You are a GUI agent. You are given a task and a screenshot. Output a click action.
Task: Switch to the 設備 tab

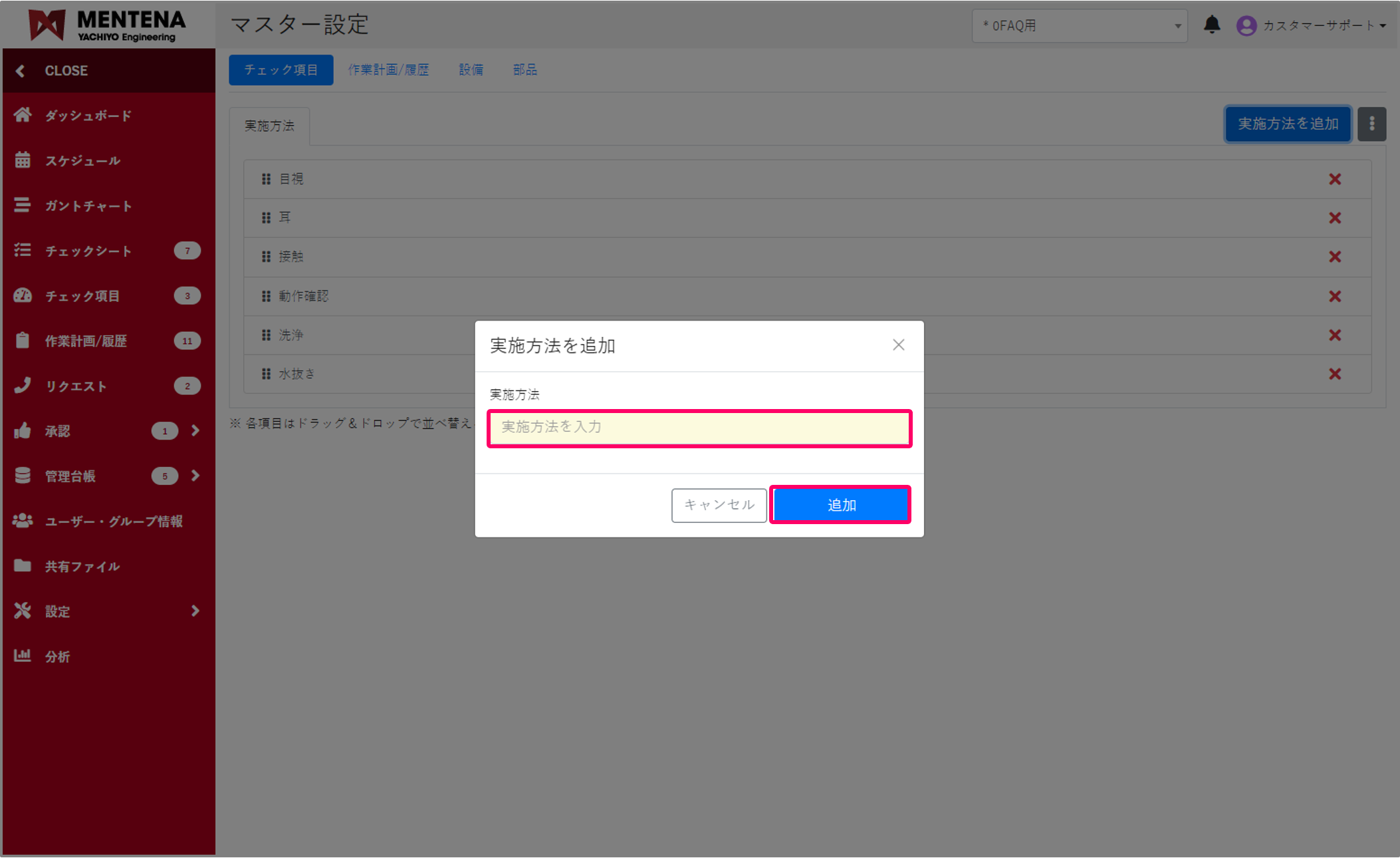point(471,70)
